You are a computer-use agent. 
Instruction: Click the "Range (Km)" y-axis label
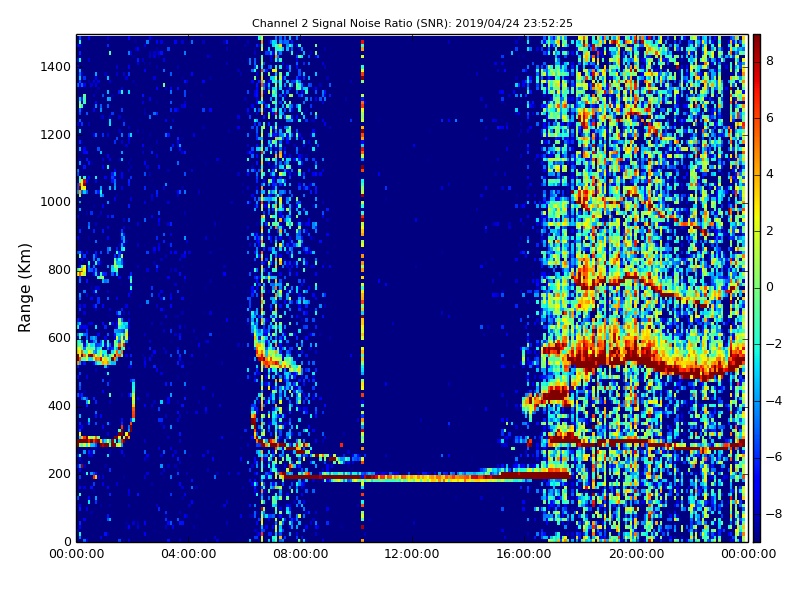pyautogui.click(x=24, y=288)
